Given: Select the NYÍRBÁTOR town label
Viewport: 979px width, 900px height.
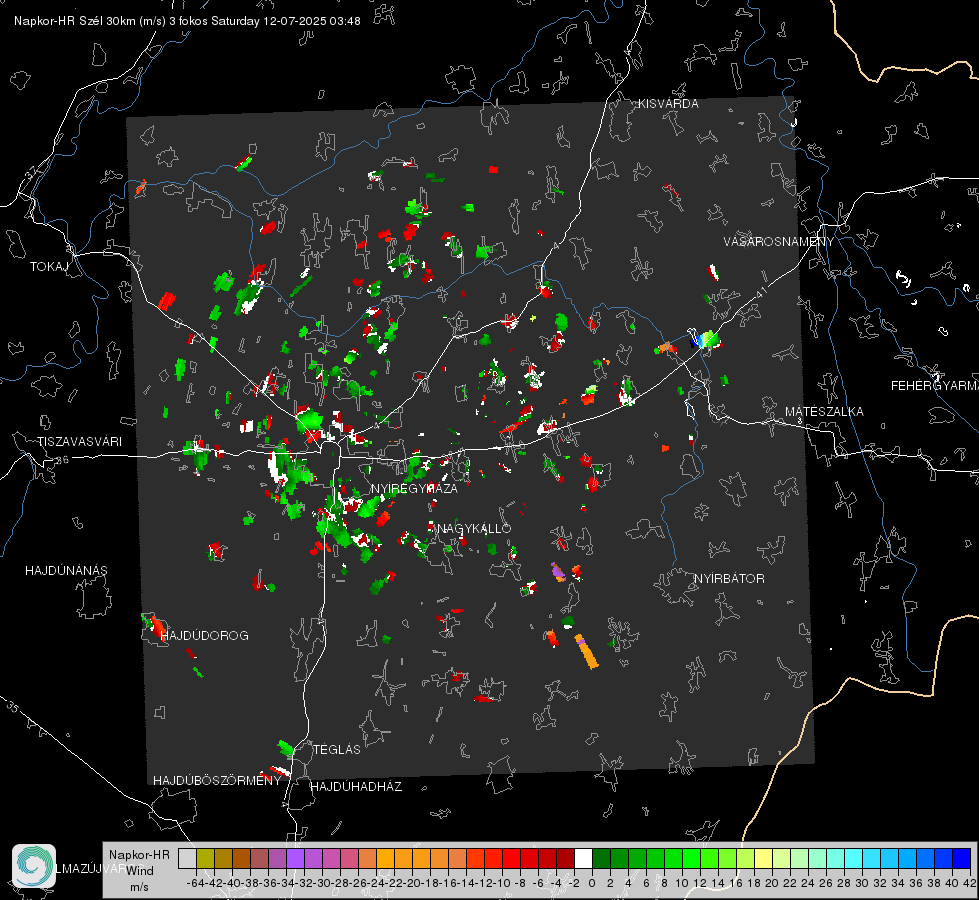Looking at the screenshot, I should [x=729, y=578].
